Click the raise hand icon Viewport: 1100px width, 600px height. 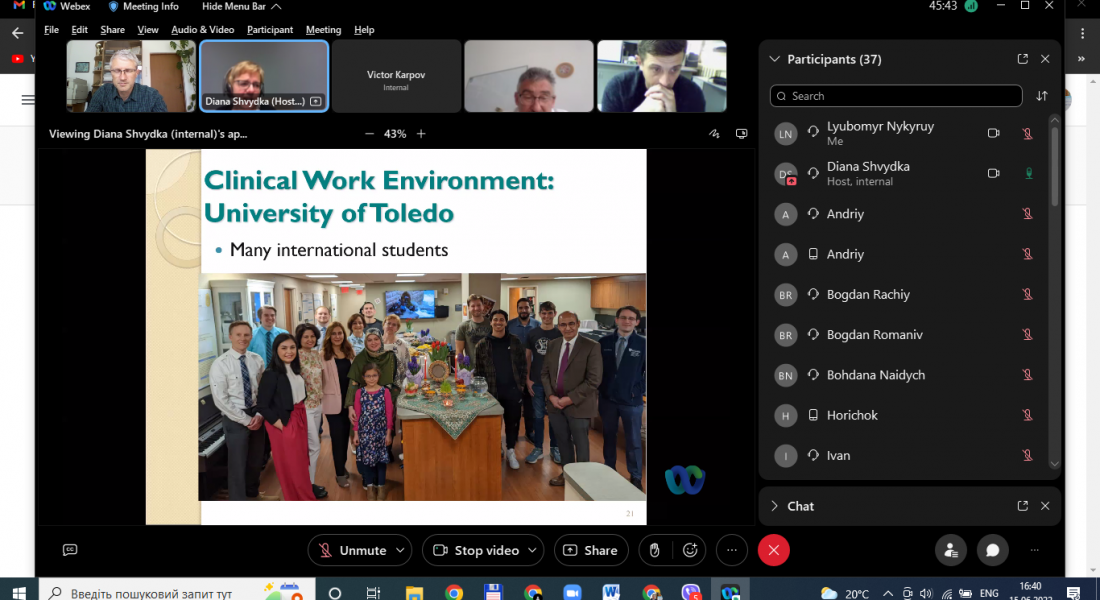654,550
